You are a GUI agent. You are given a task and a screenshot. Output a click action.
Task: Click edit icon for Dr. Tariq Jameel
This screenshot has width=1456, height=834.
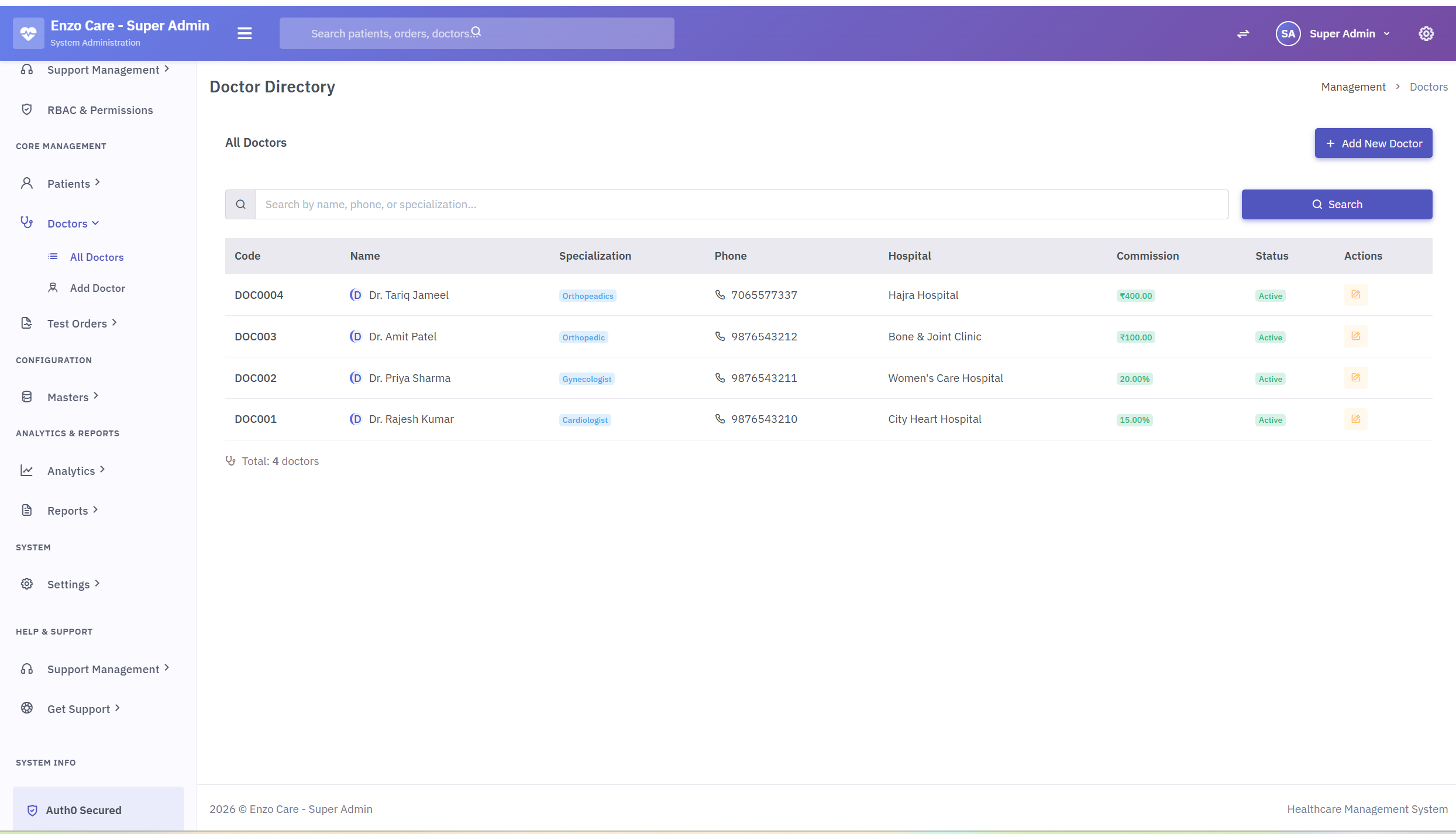(1355, 295)
